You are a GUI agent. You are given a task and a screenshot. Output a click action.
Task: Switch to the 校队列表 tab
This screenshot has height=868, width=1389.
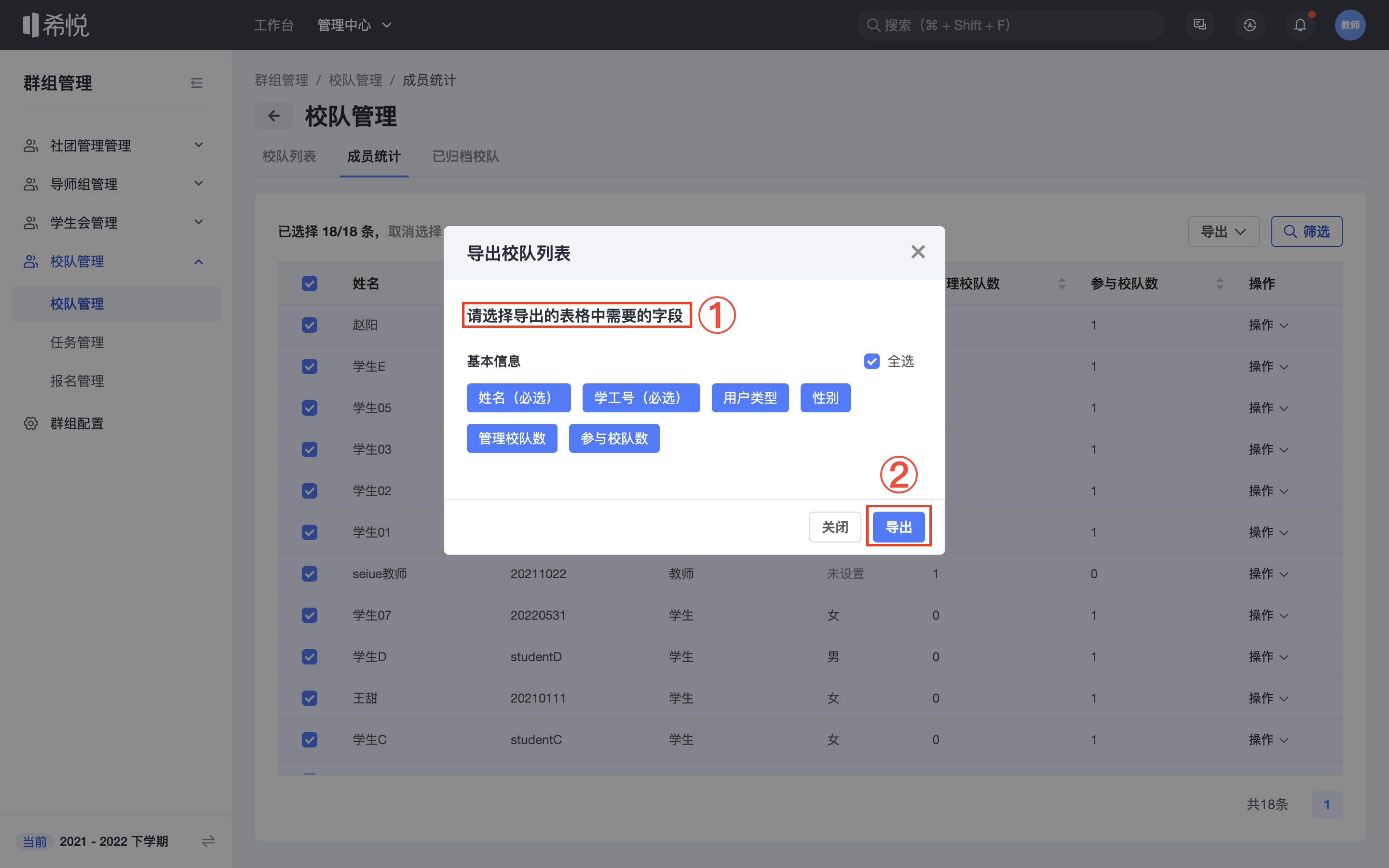(x=289, y=156)
